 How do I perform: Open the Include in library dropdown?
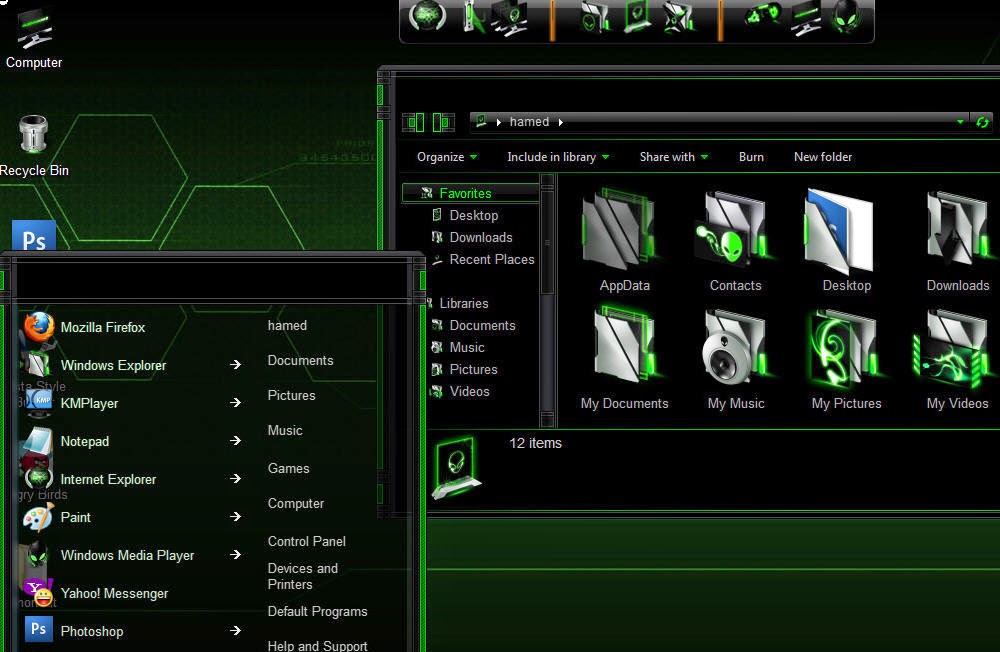558,157
